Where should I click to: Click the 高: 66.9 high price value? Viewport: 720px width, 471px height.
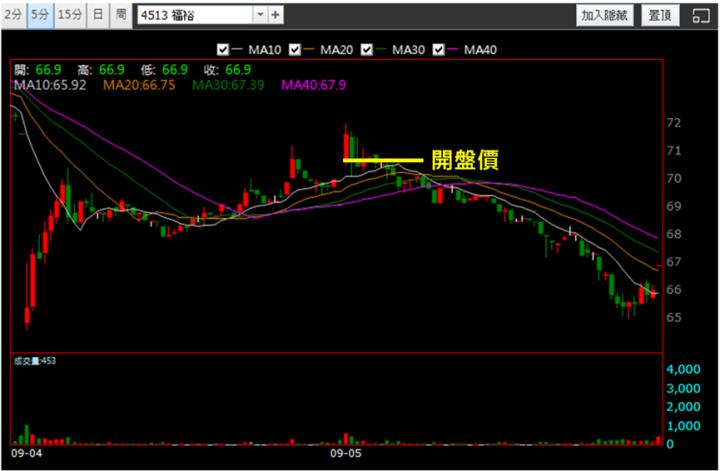101,70
